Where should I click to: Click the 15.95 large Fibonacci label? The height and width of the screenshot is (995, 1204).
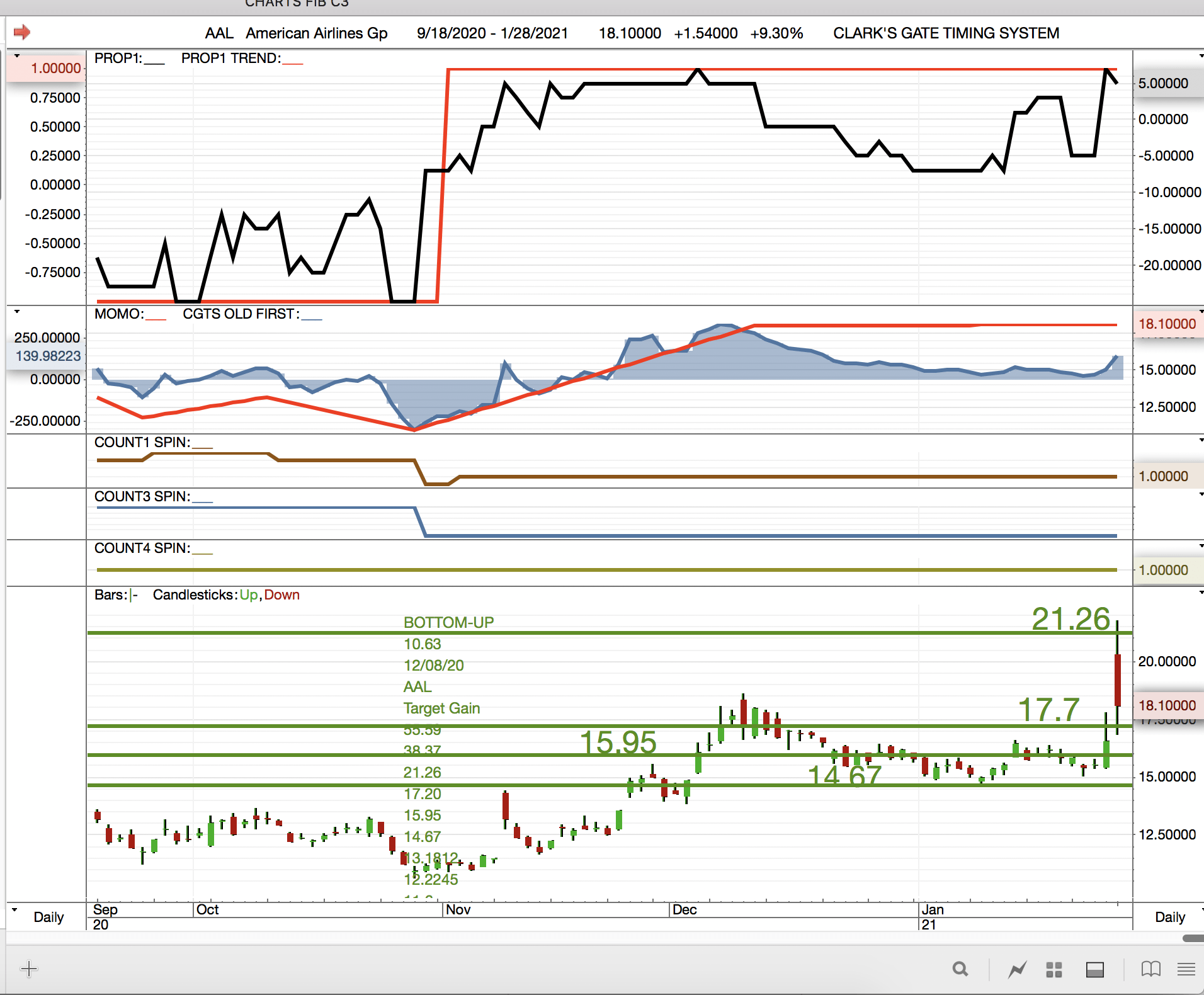618,742
